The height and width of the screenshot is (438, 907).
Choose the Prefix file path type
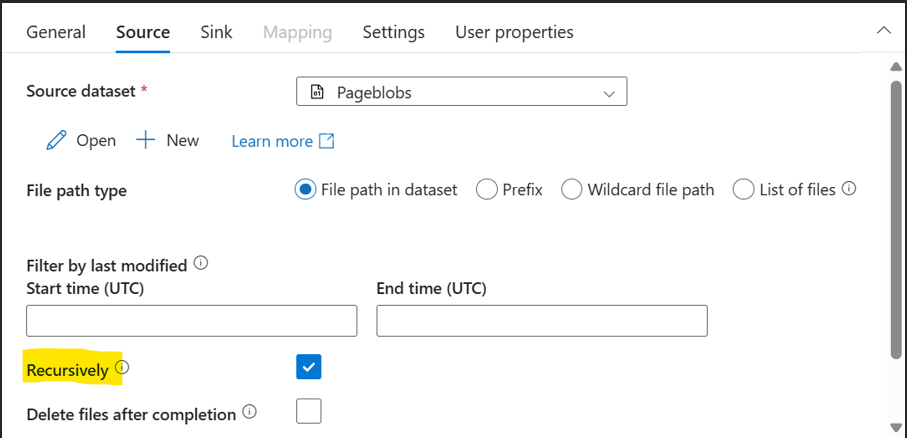click(x=487, y=189)
